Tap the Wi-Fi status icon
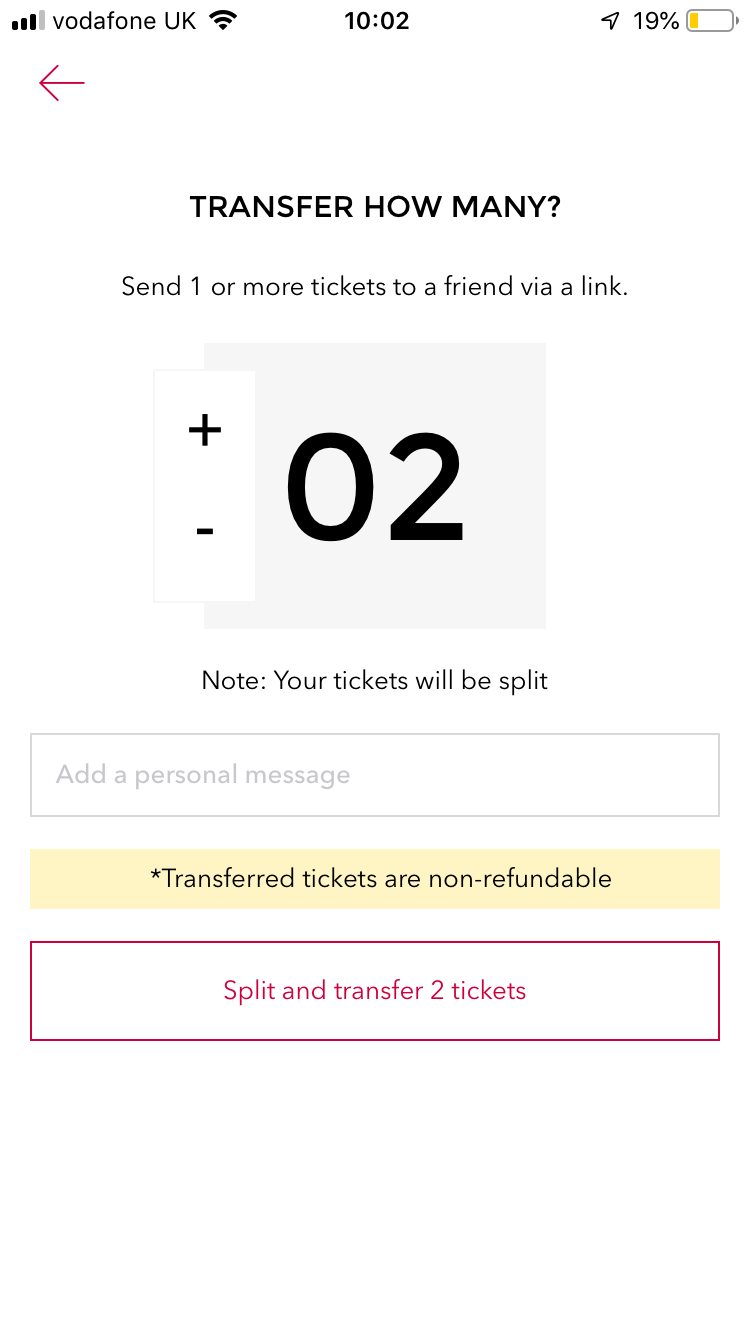The width and height of the screenshot is (750, 1334). pos(224,21)
